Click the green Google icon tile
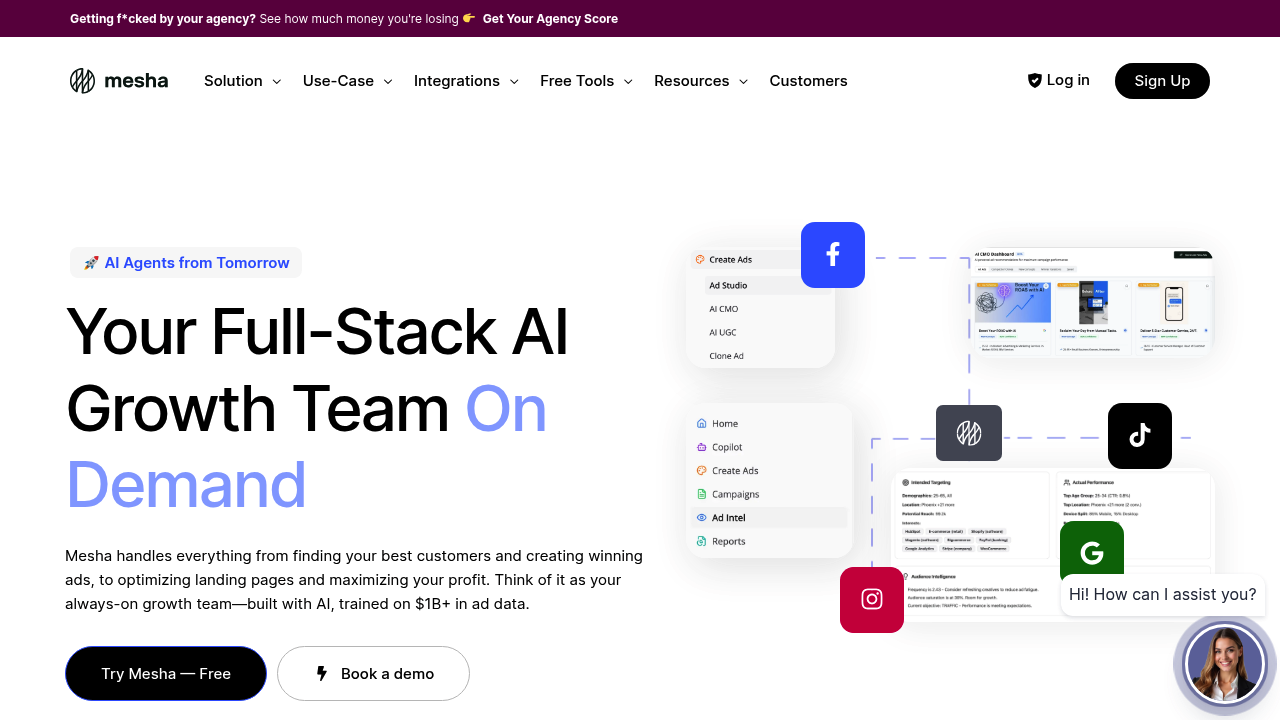 (x=1091, y=549)
